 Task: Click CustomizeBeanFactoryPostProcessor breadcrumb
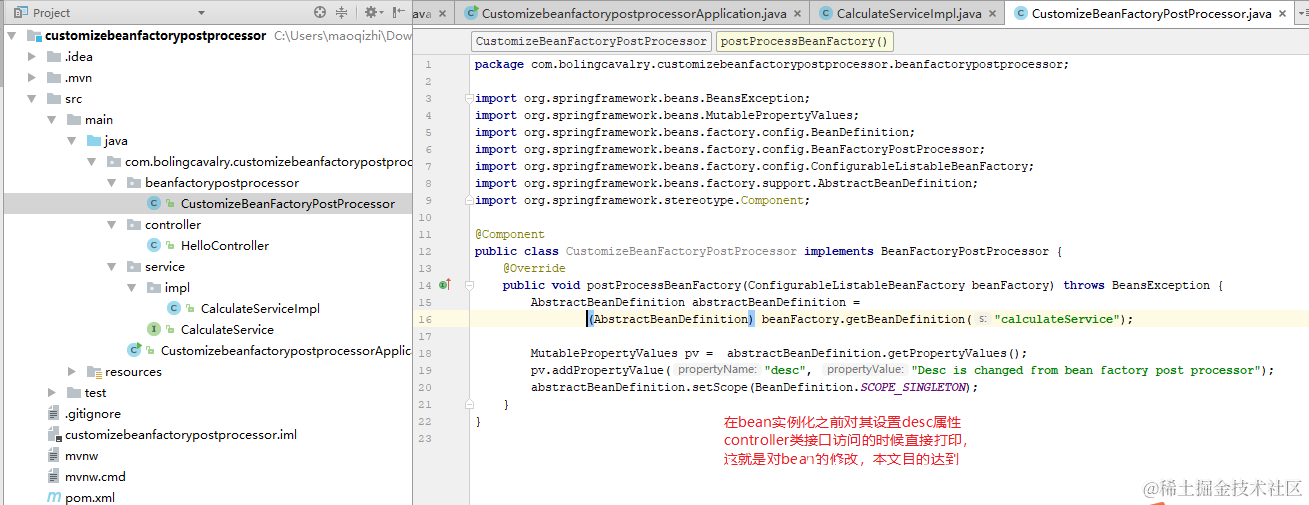click(x=591, y=41)
